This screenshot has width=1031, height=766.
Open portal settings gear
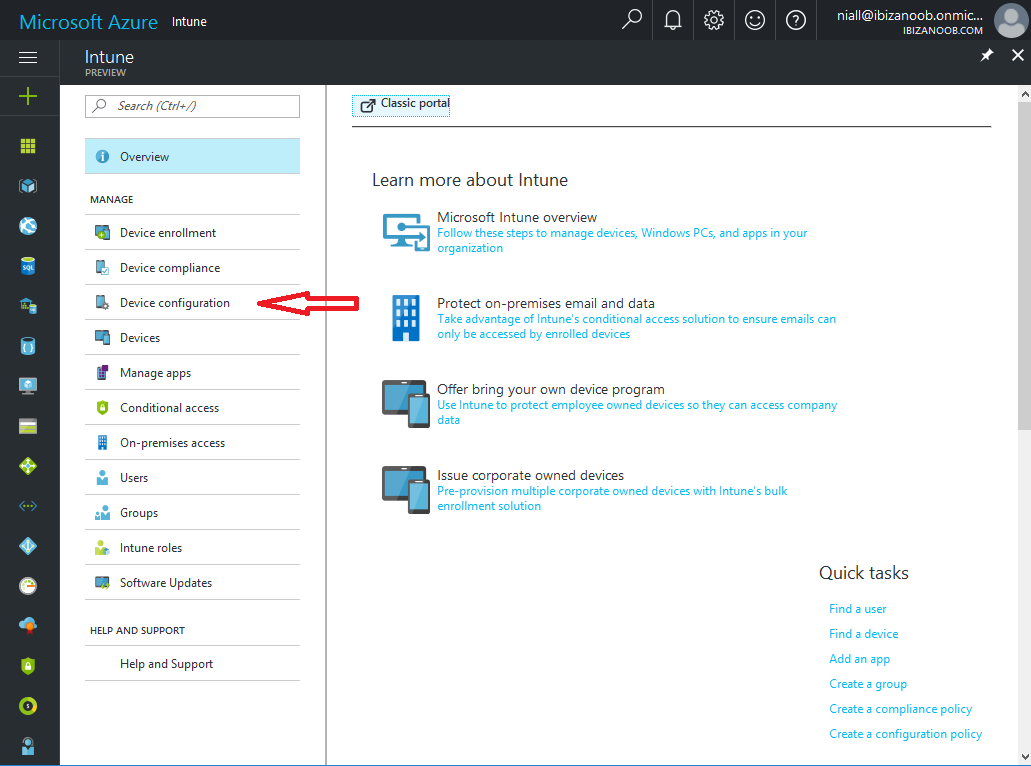tap(713, 20)
